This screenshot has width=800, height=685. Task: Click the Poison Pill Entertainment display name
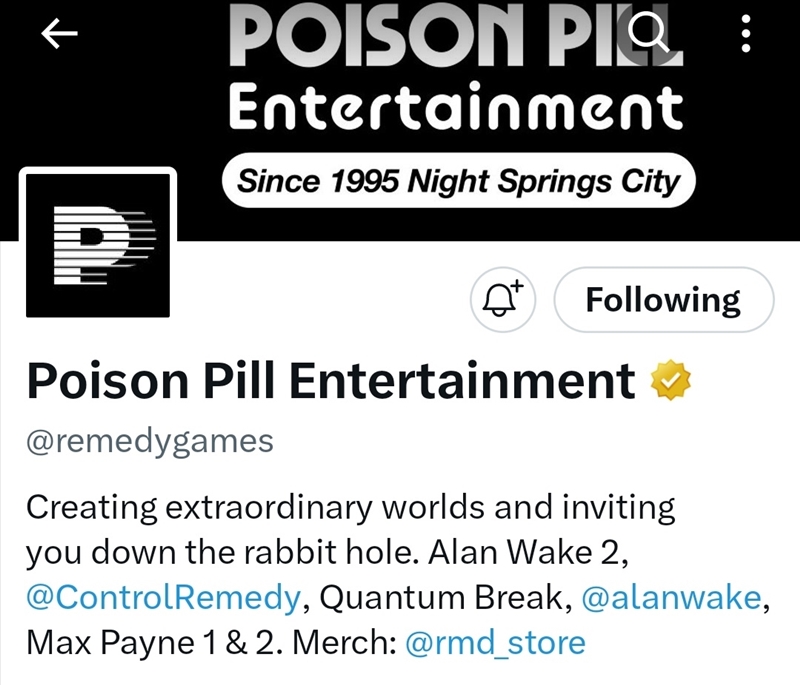(331, 380)
